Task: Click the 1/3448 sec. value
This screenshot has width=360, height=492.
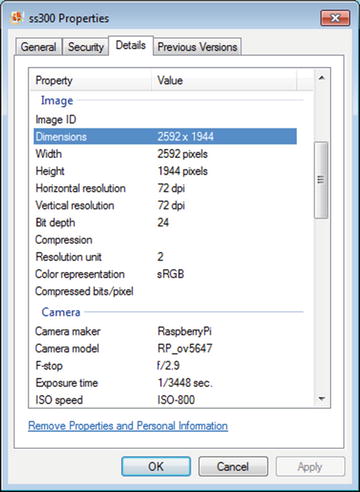Action: (185, 383)
